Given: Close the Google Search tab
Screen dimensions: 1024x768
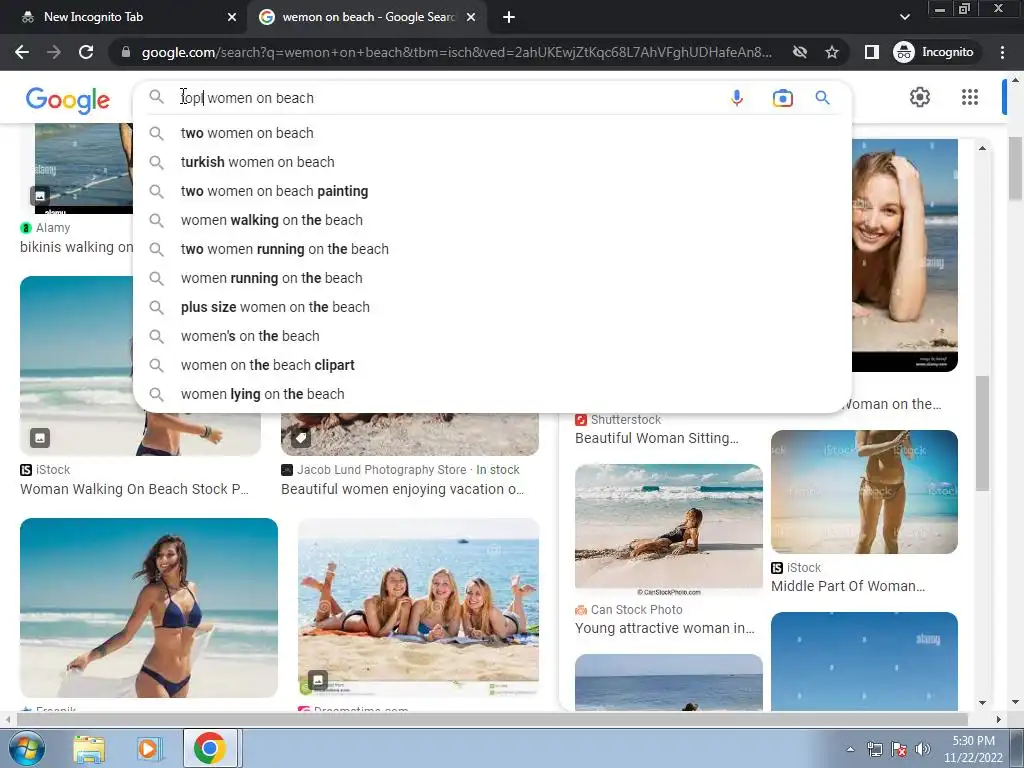Looking at the screenshot, I should point(471,18).
